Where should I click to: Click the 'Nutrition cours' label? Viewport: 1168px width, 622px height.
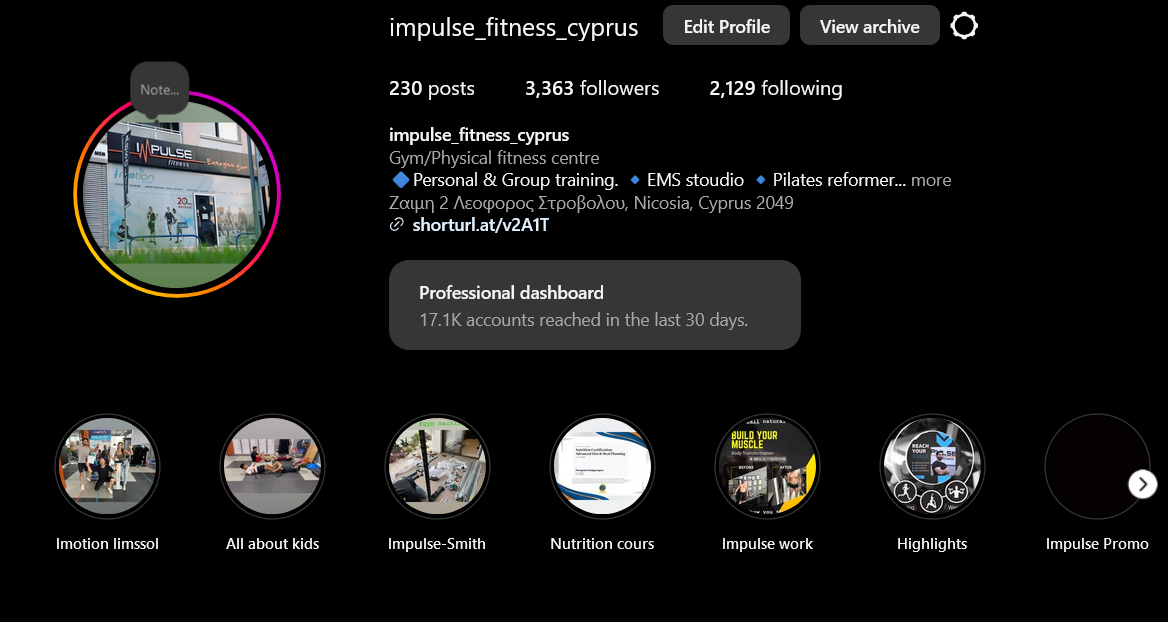(602, 544)
